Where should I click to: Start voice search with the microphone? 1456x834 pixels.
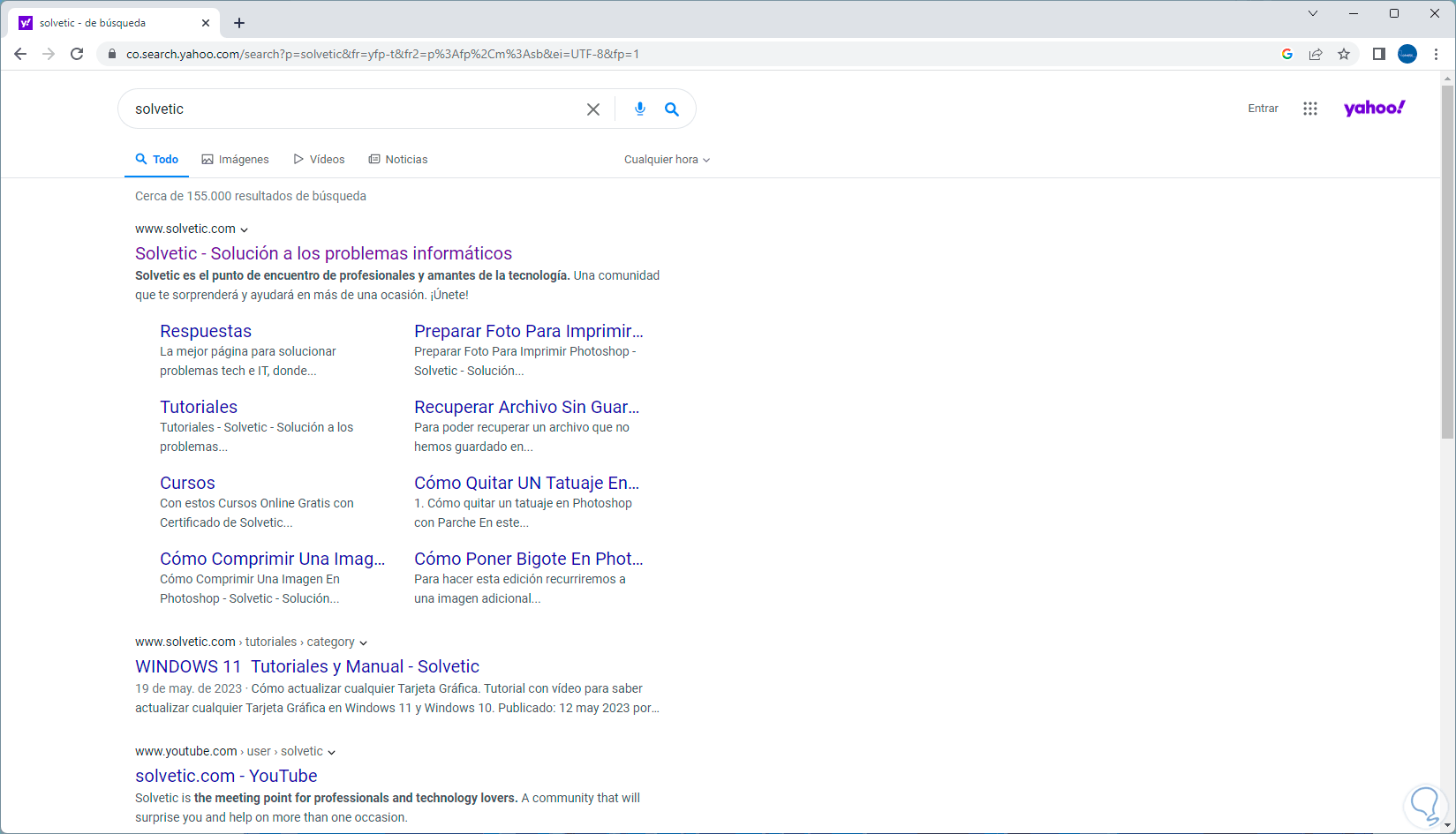coord(640,109)
